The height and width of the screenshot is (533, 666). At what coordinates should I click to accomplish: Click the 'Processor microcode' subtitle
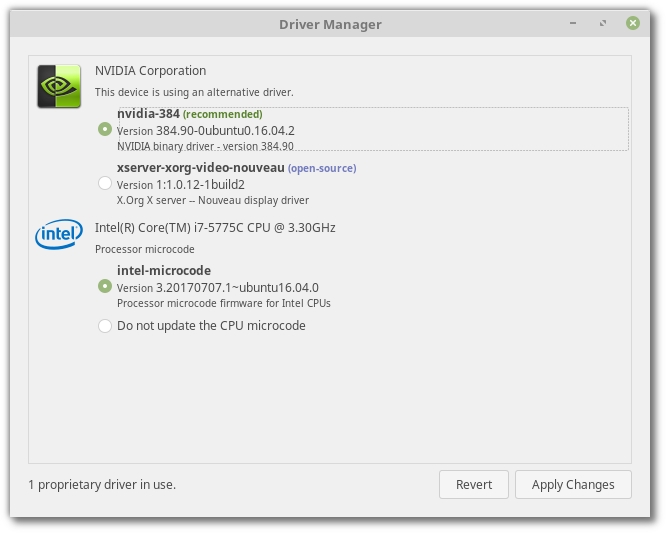pos(144,249)
